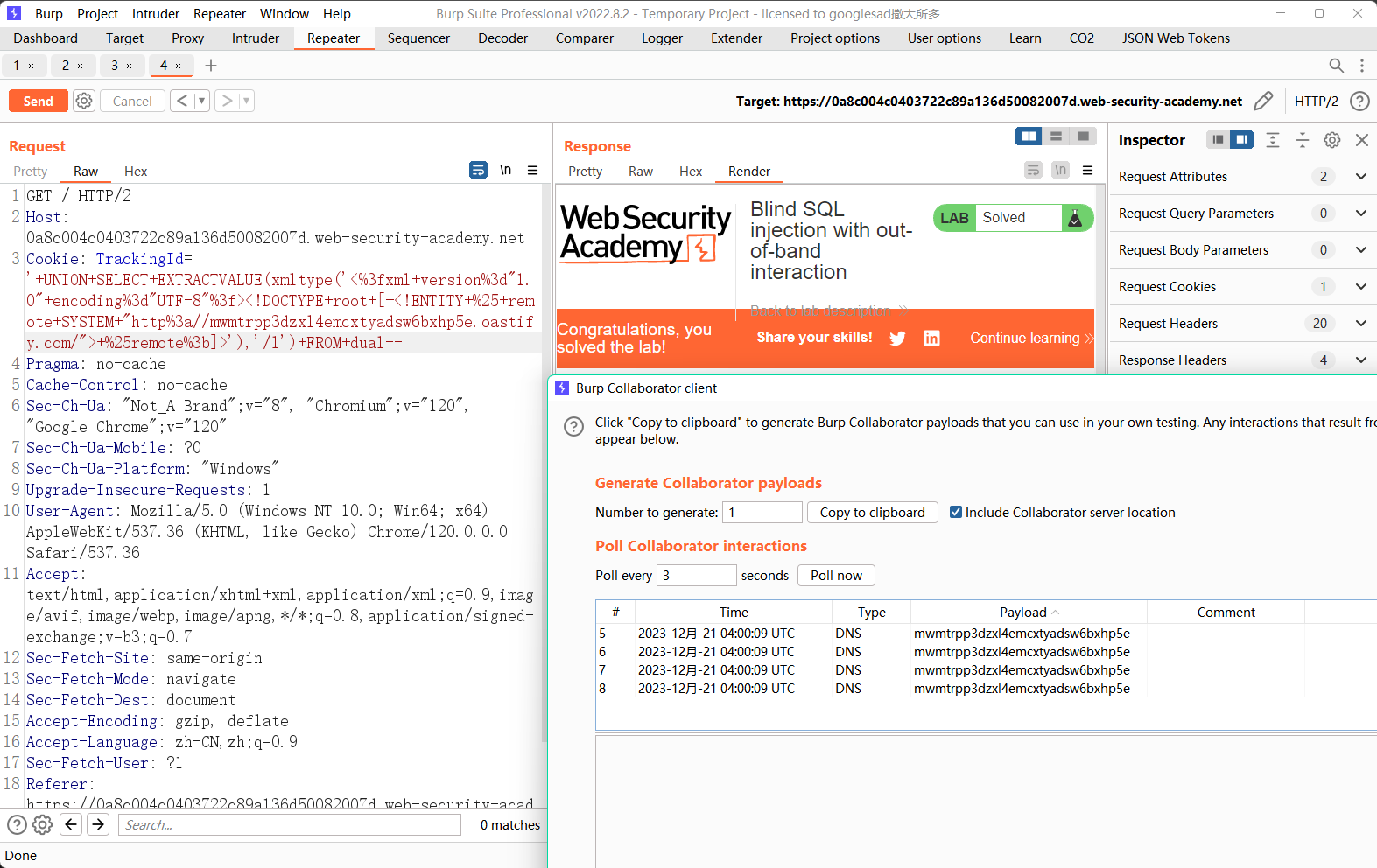Open history back dropdown arrow

201,101
